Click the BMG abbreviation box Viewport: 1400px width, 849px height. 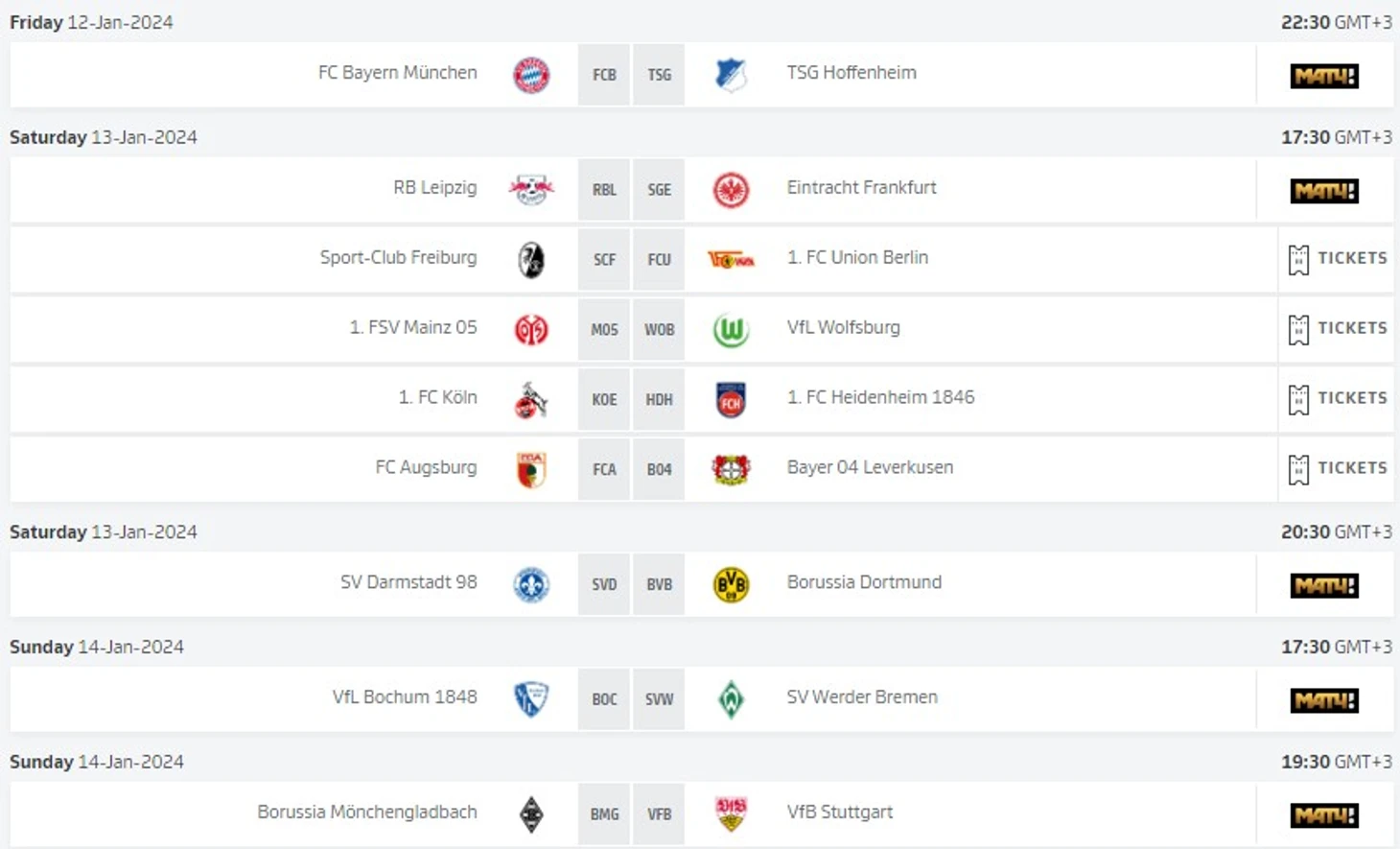coord(604,814)
